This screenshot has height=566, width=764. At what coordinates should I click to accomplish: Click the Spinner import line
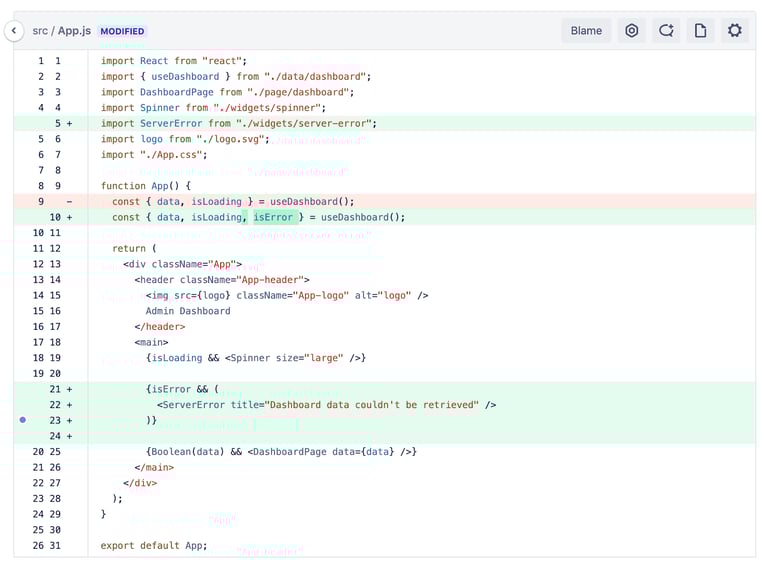213,108
